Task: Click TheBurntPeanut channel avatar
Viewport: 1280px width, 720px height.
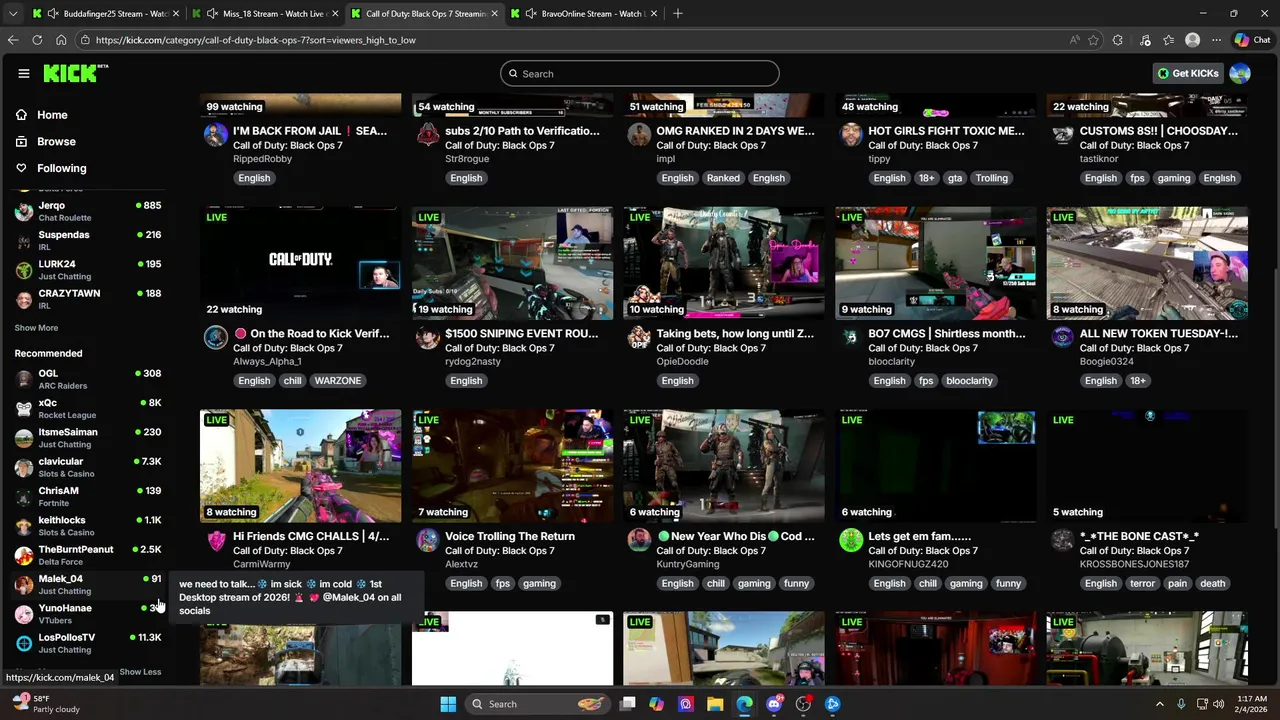Action: [x=24, y=555]
